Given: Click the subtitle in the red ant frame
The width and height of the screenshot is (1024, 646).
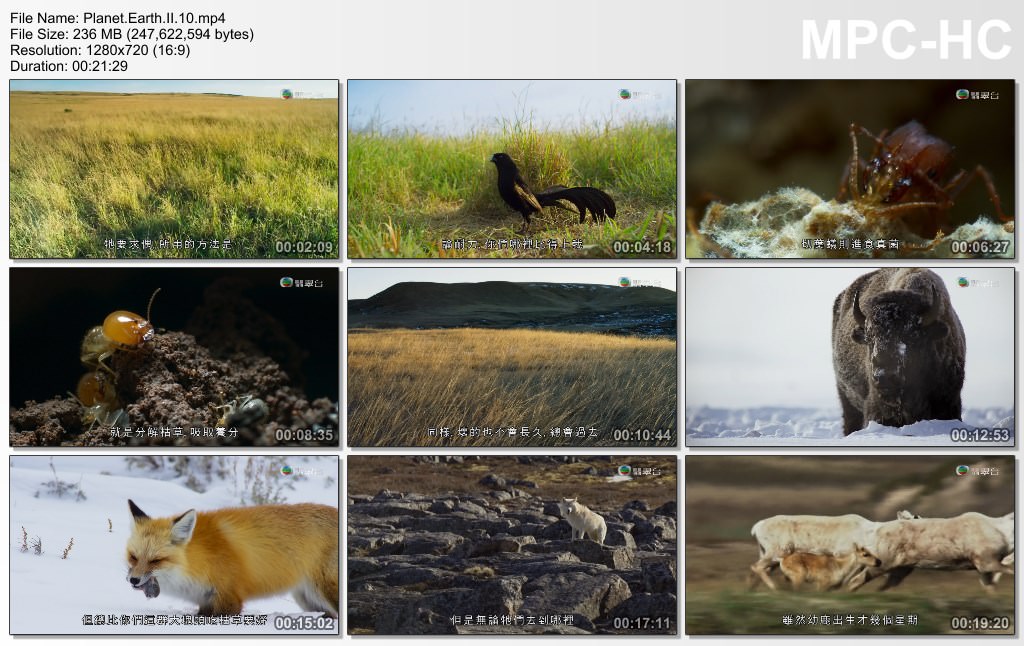Looking at the screenshot, I should pos(850,244).
